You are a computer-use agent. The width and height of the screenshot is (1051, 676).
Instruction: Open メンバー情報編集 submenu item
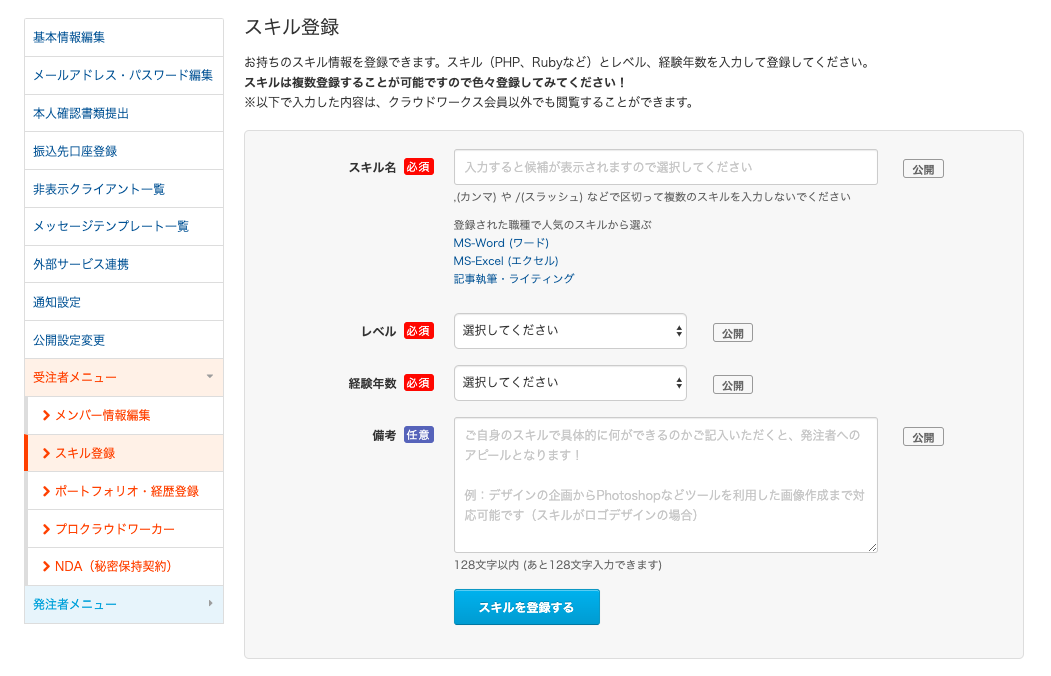point(125,415)
